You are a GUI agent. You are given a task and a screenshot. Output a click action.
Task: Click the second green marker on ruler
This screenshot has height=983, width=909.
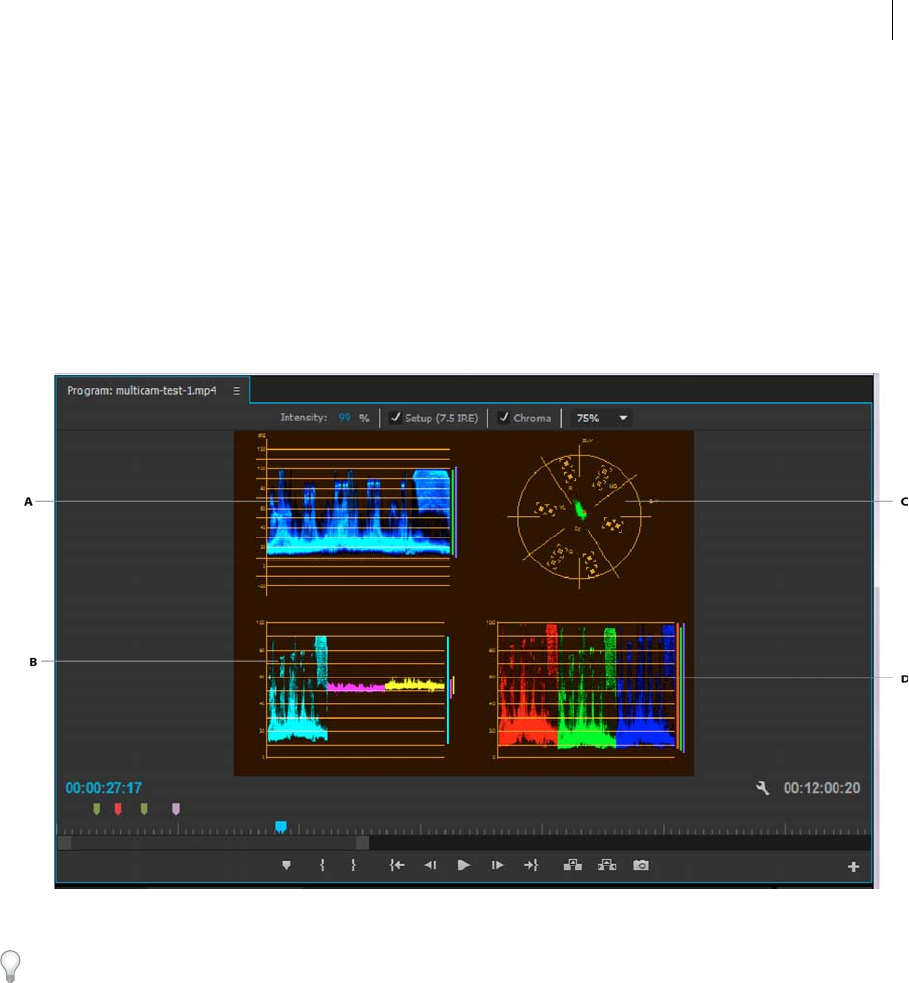[144, 809]
